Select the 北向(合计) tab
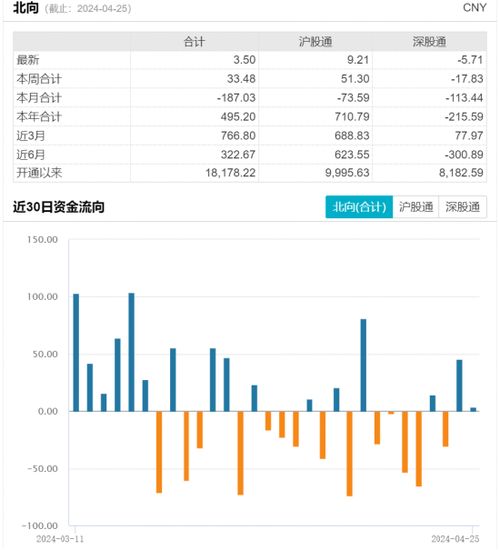This screenshot has width=500, height=550. 359,207
